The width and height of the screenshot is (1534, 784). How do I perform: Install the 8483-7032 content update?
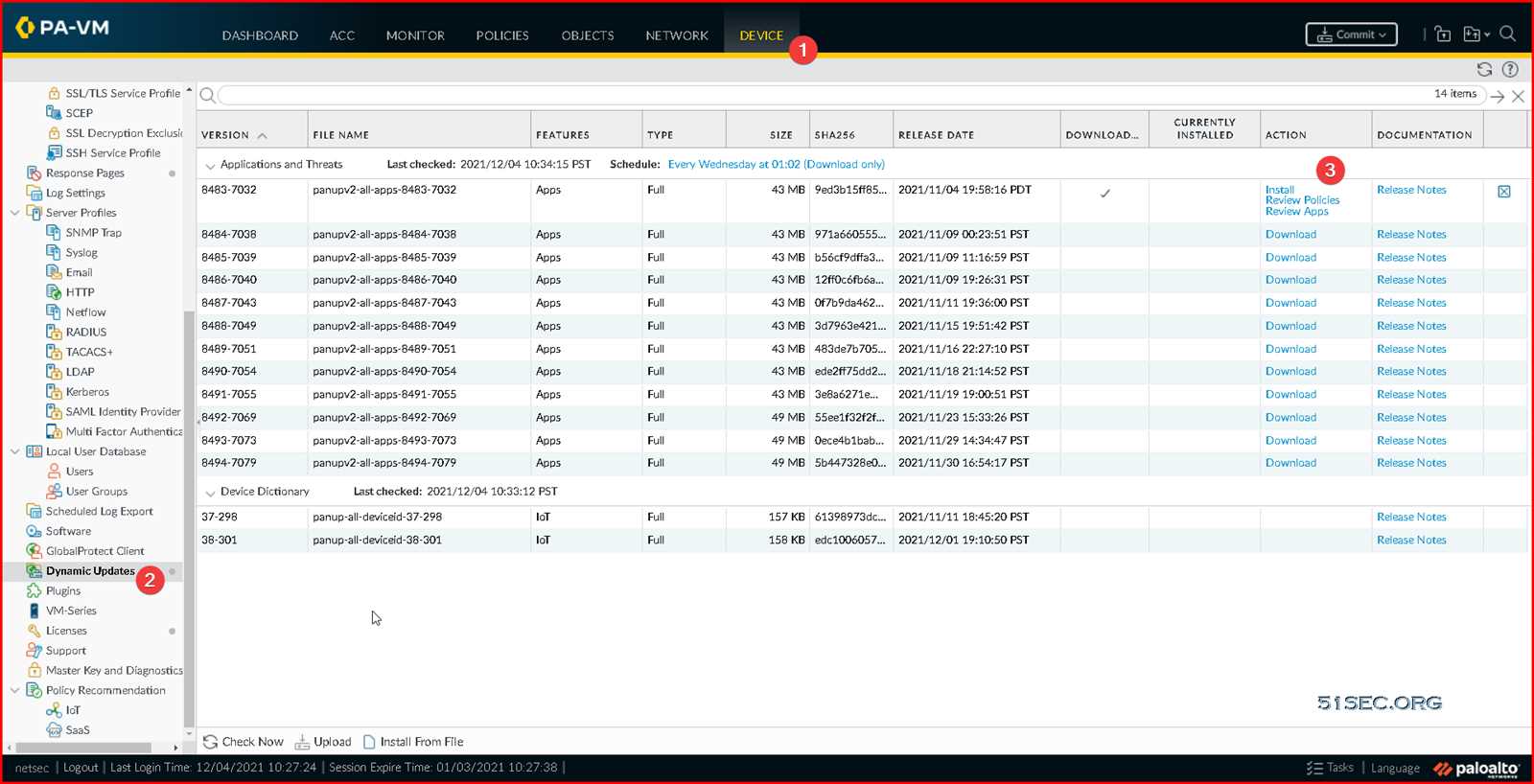(x=1279, y=190)
